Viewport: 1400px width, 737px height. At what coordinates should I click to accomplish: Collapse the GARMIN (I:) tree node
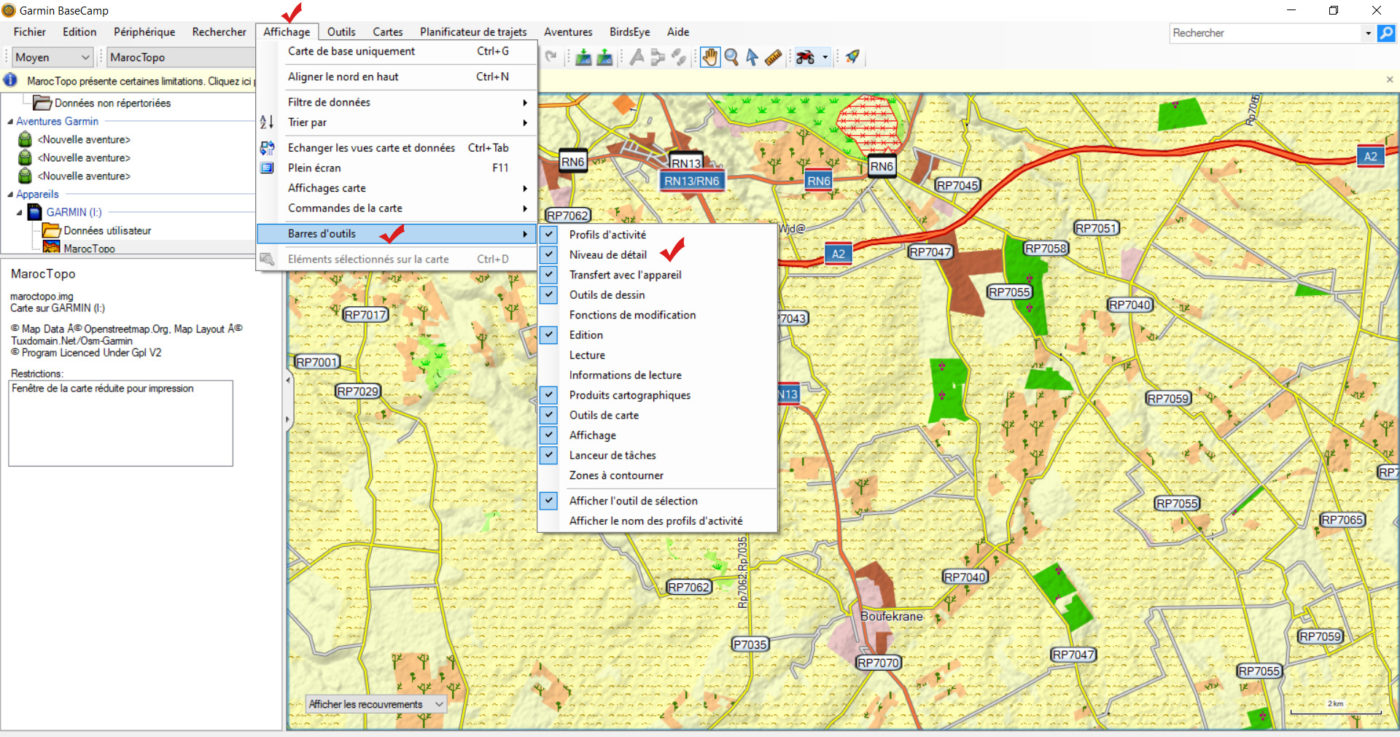(19, 212)
